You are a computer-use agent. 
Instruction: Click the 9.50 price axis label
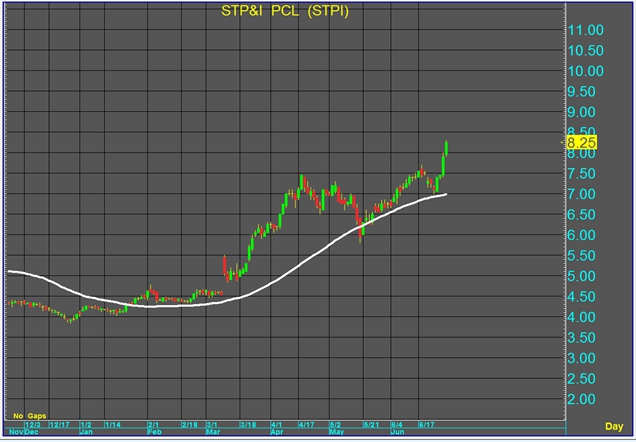581,92
